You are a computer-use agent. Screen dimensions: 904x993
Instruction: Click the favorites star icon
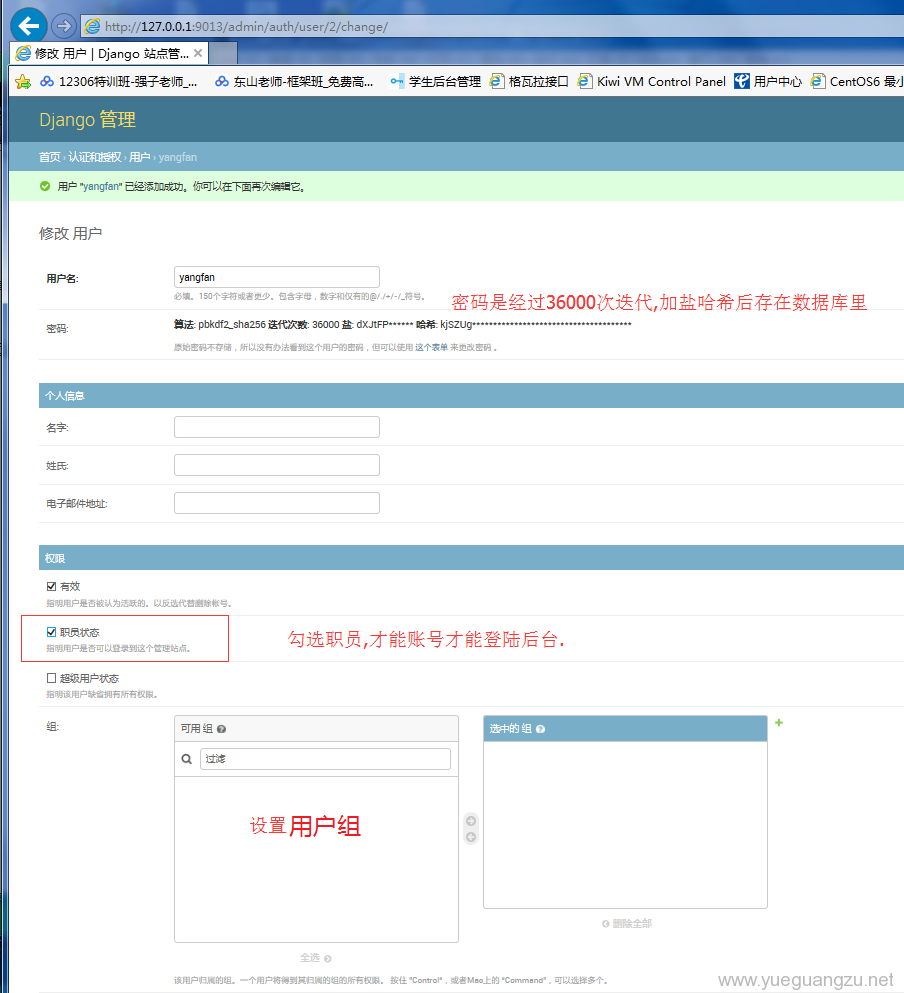pos(23,81)
